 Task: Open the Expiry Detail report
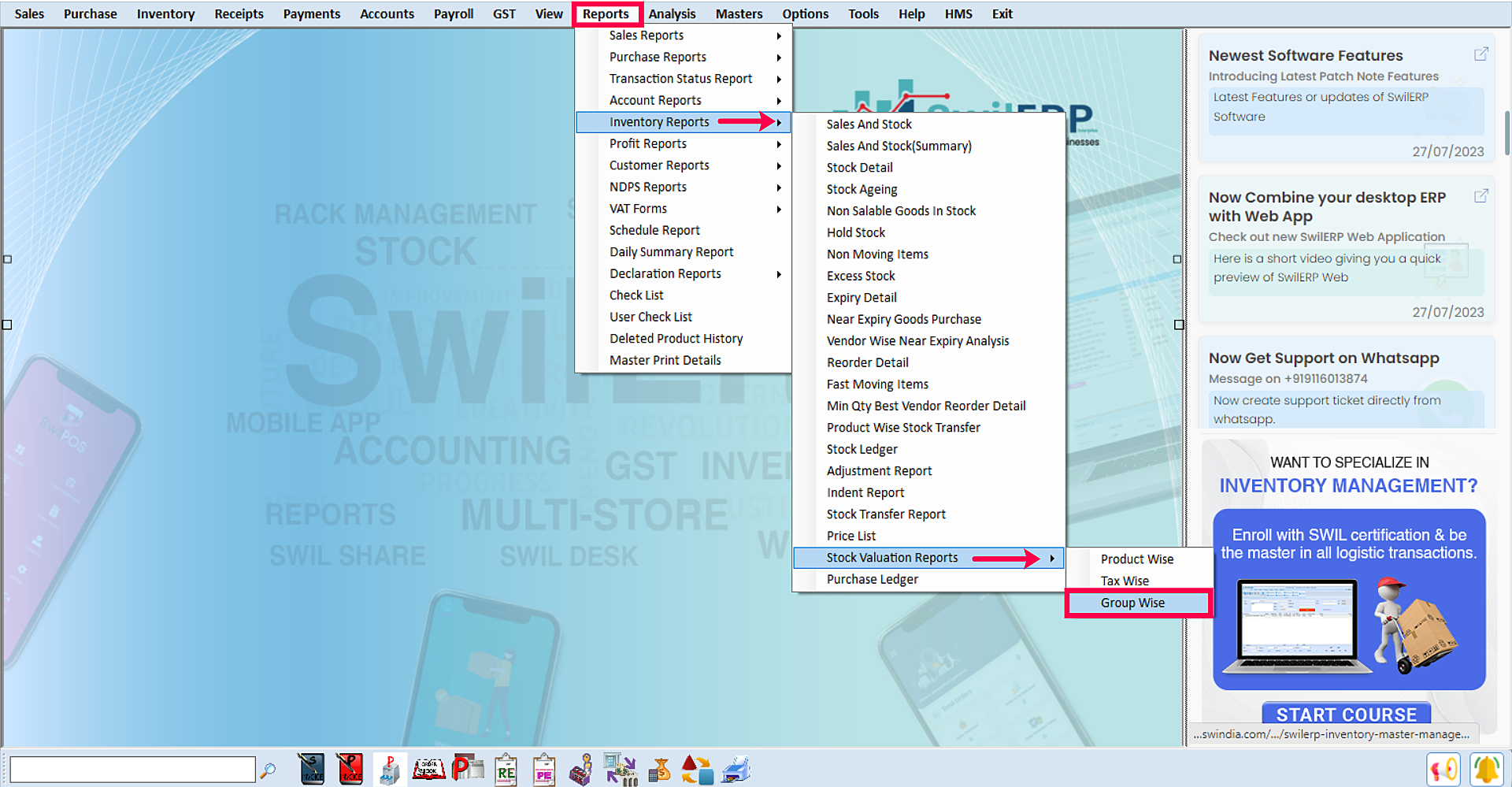tap(928, 298)
